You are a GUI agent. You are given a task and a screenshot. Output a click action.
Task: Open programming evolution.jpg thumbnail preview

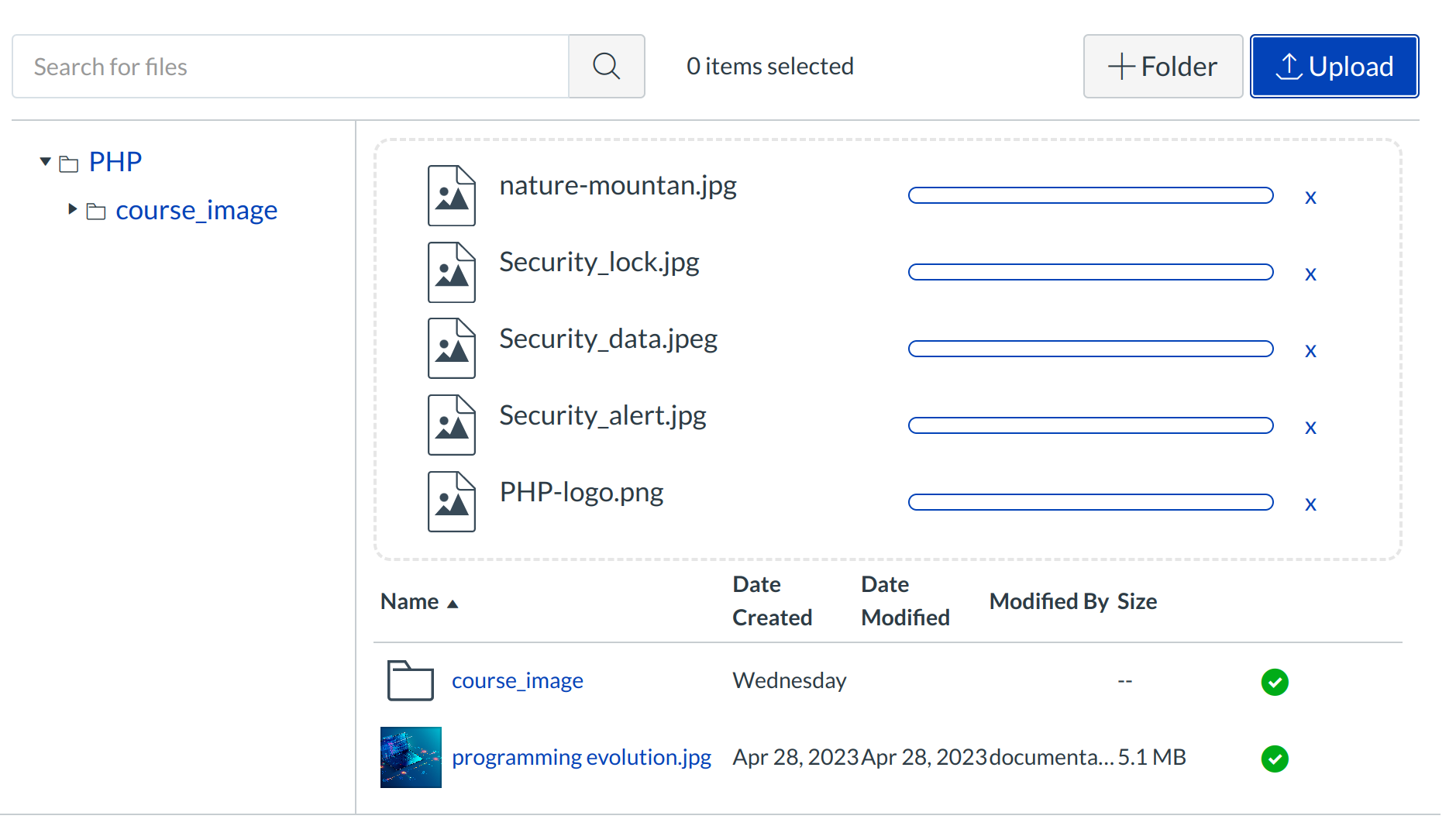tap(411, 758)
